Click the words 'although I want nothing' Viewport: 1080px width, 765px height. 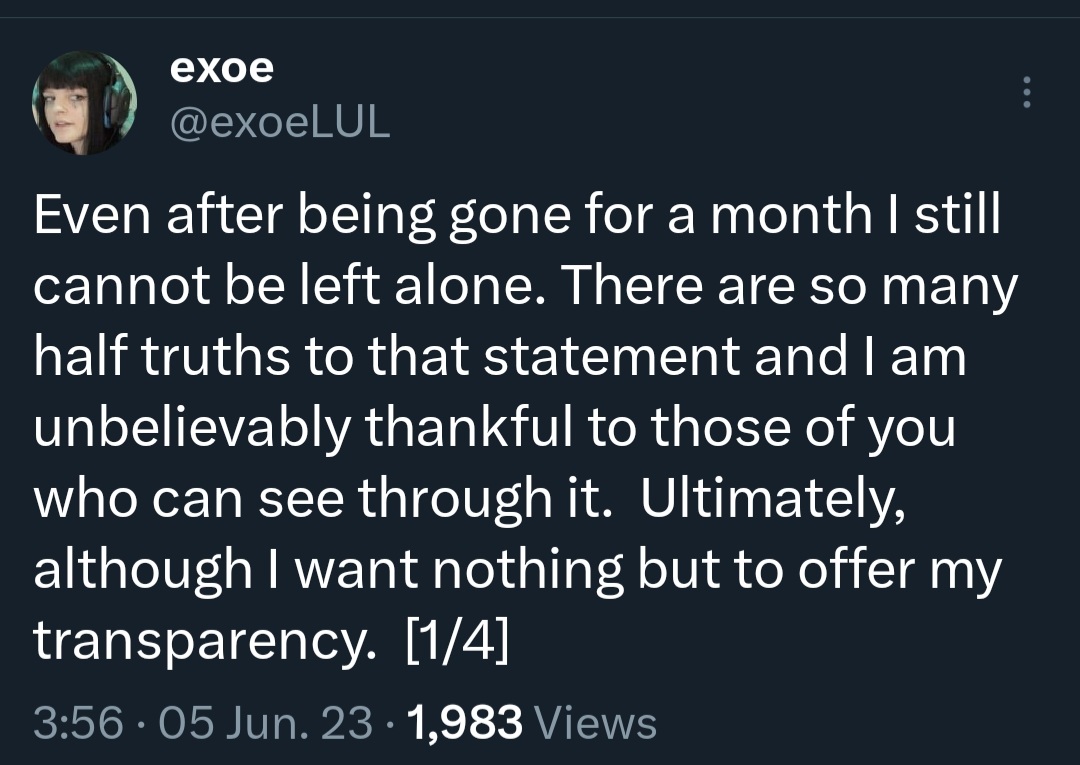pos(329,570)
